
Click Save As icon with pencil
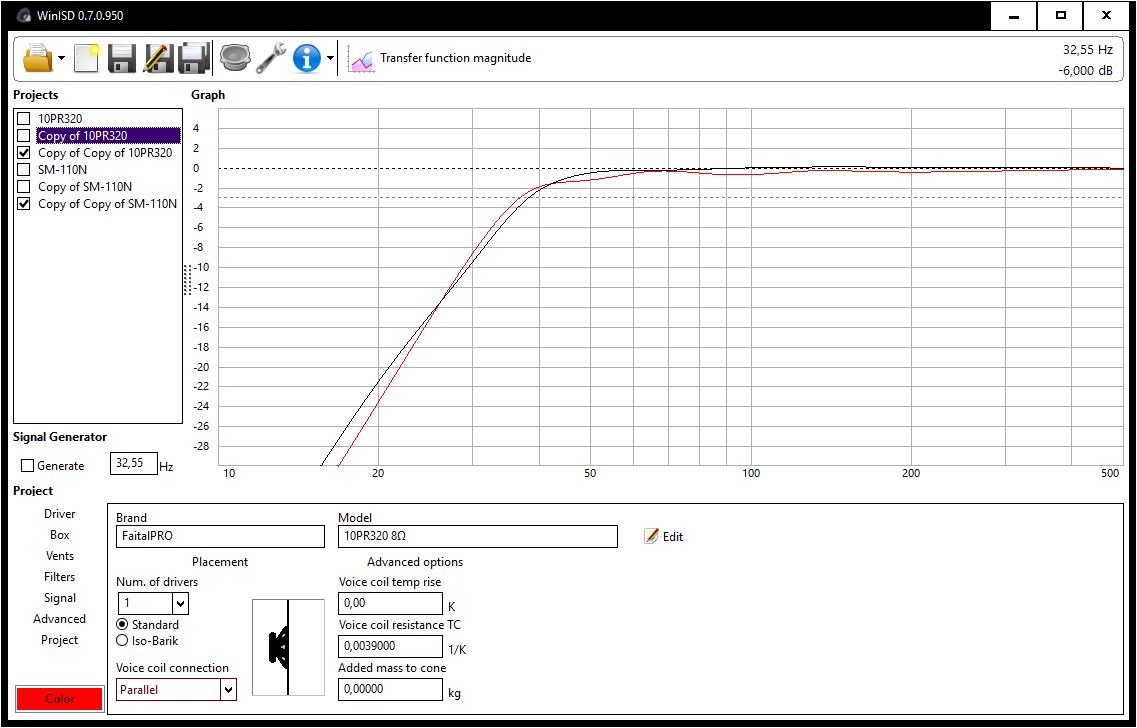pyautogui.click(x=157, y=58)
